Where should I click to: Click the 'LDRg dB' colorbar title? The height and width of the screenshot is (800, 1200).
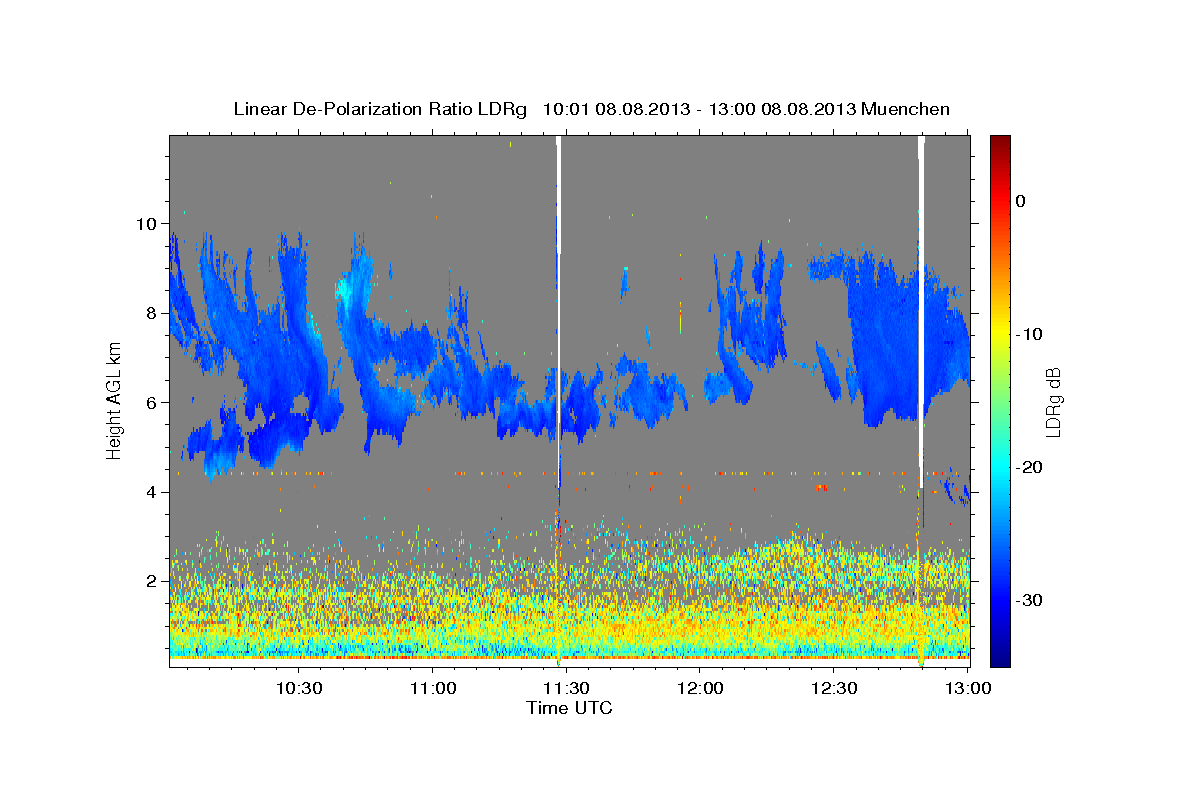[x=1054, y=402]
